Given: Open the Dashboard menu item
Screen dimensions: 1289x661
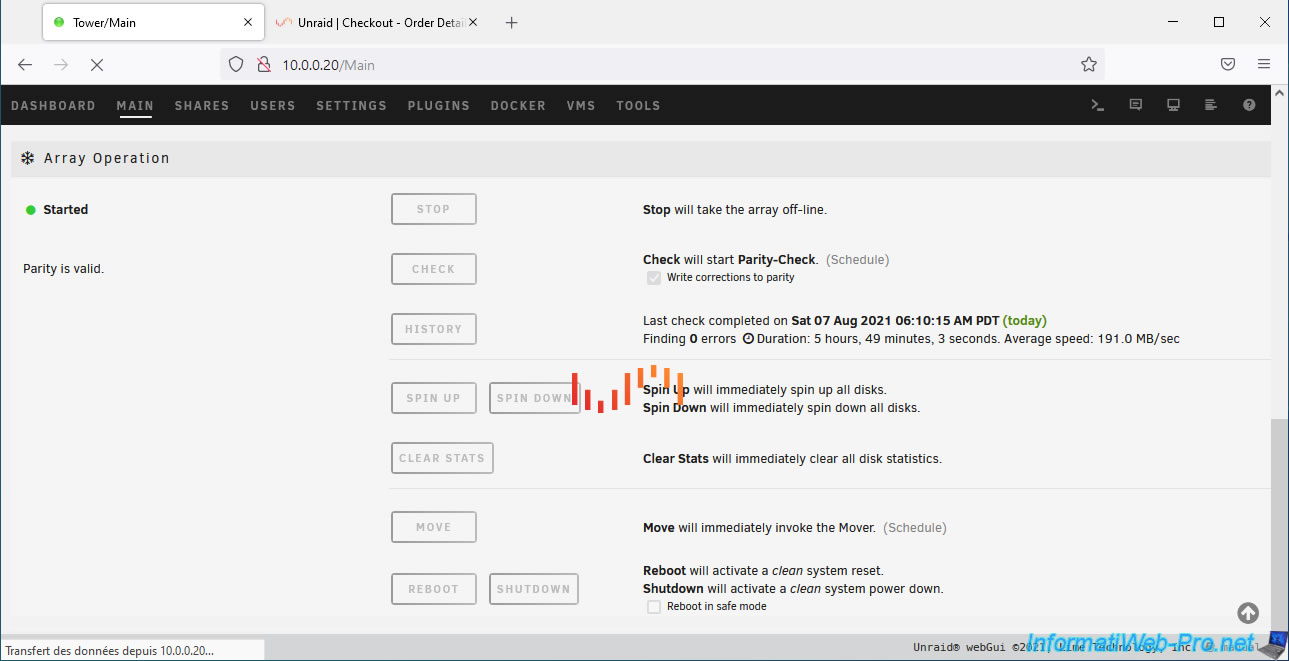Looking at the screenshot, I should [x=53, y=106].
